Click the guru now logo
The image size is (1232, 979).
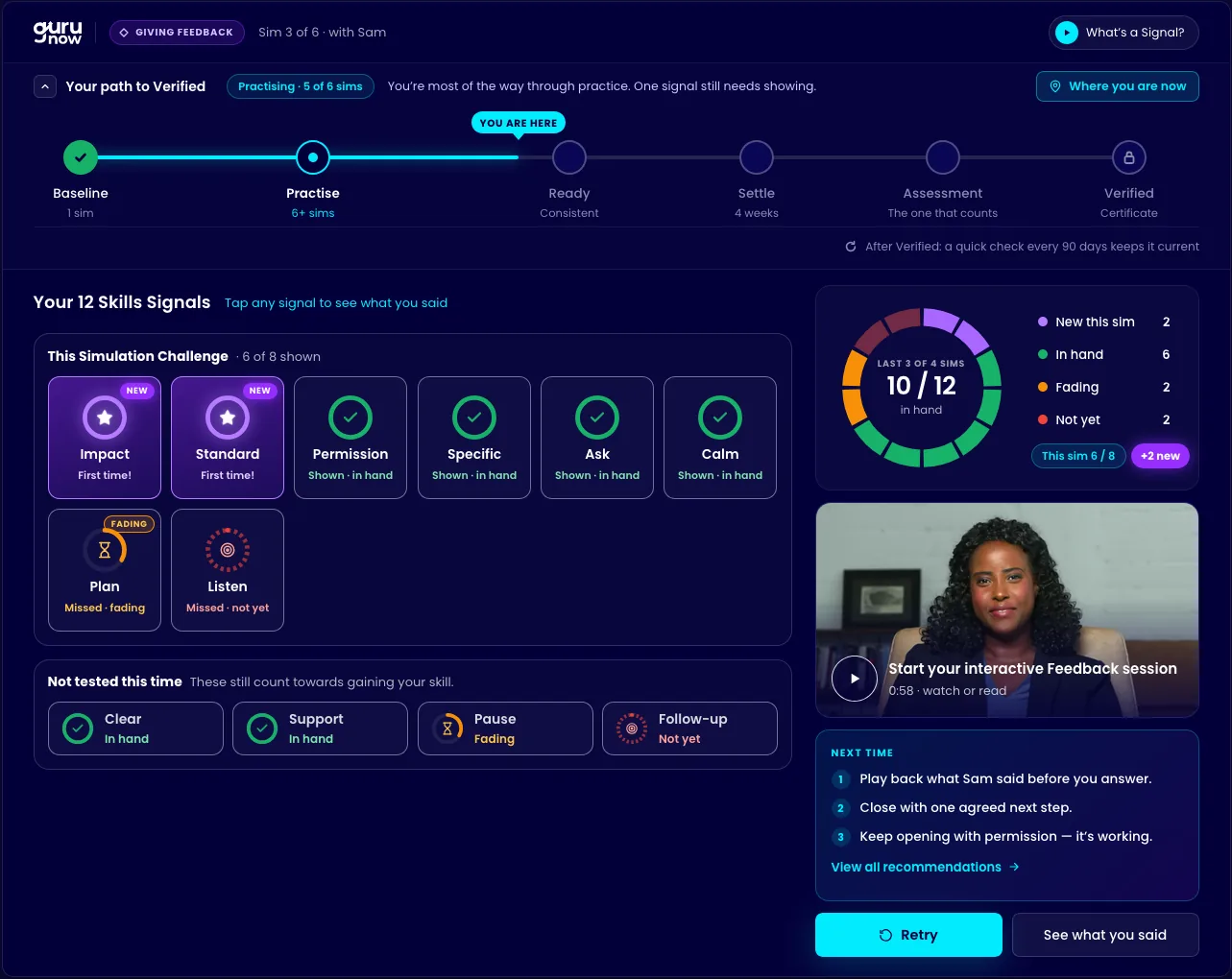click(58, 33)
